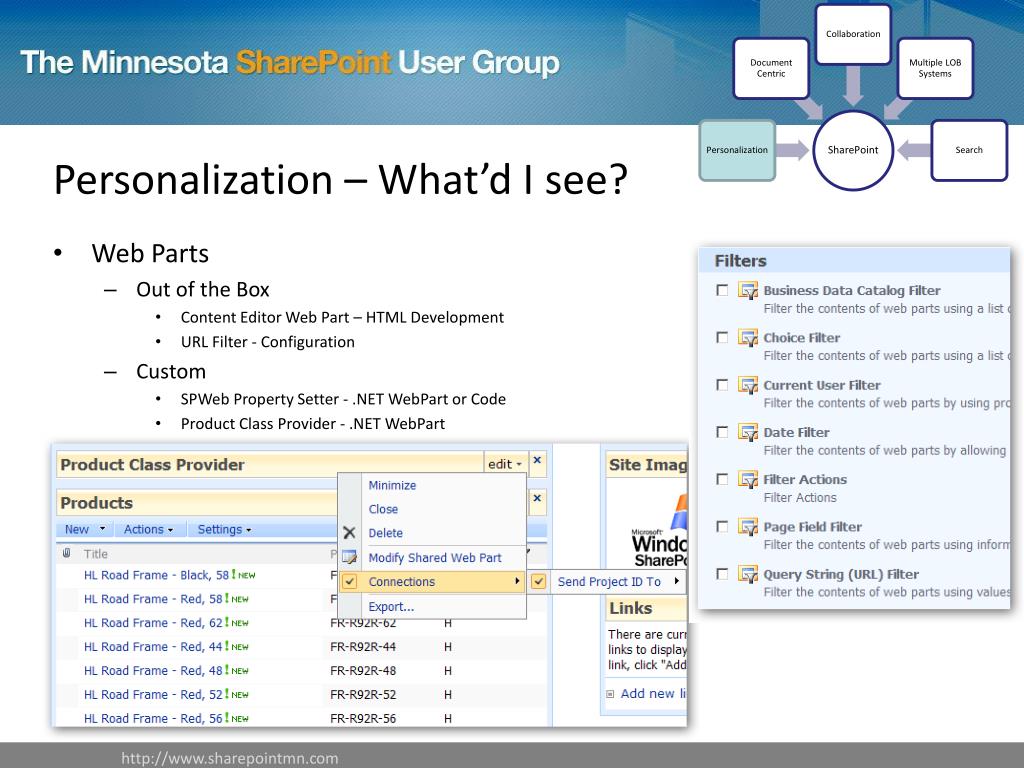Click the Search diagram box
Viewport: 1024px width, 768px height.
click(968, 150)
